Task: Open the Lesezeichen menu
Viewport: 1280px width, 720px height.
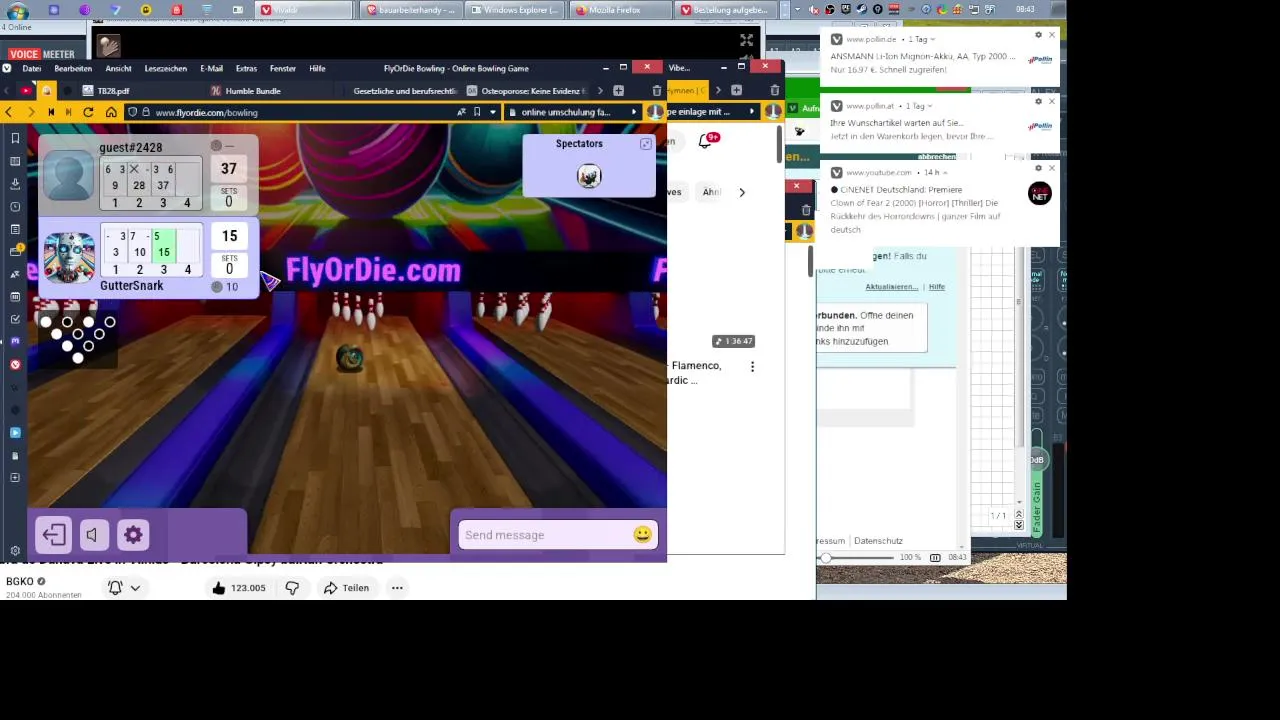Action: (x=166, y=68)
